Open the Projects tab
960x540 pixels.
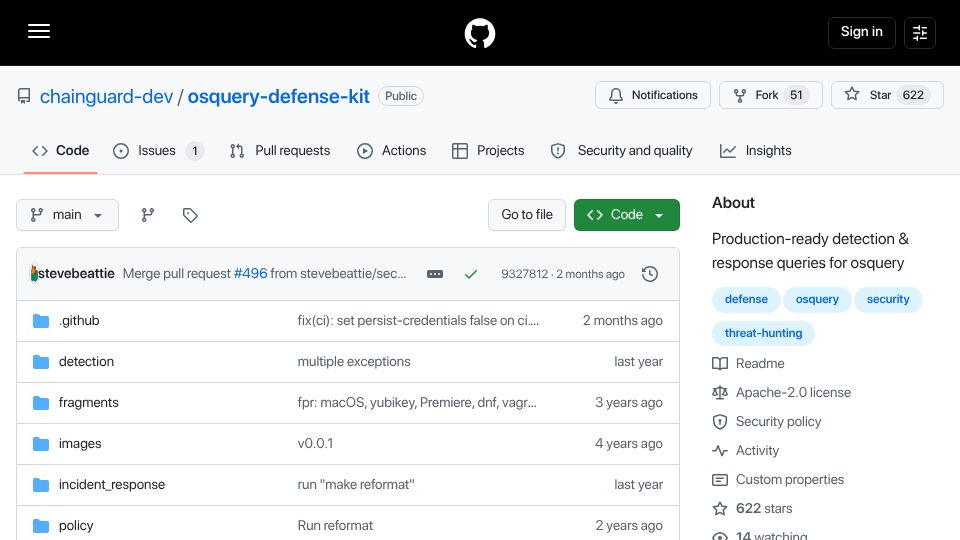pyautogui.click(x=488, y=151)
